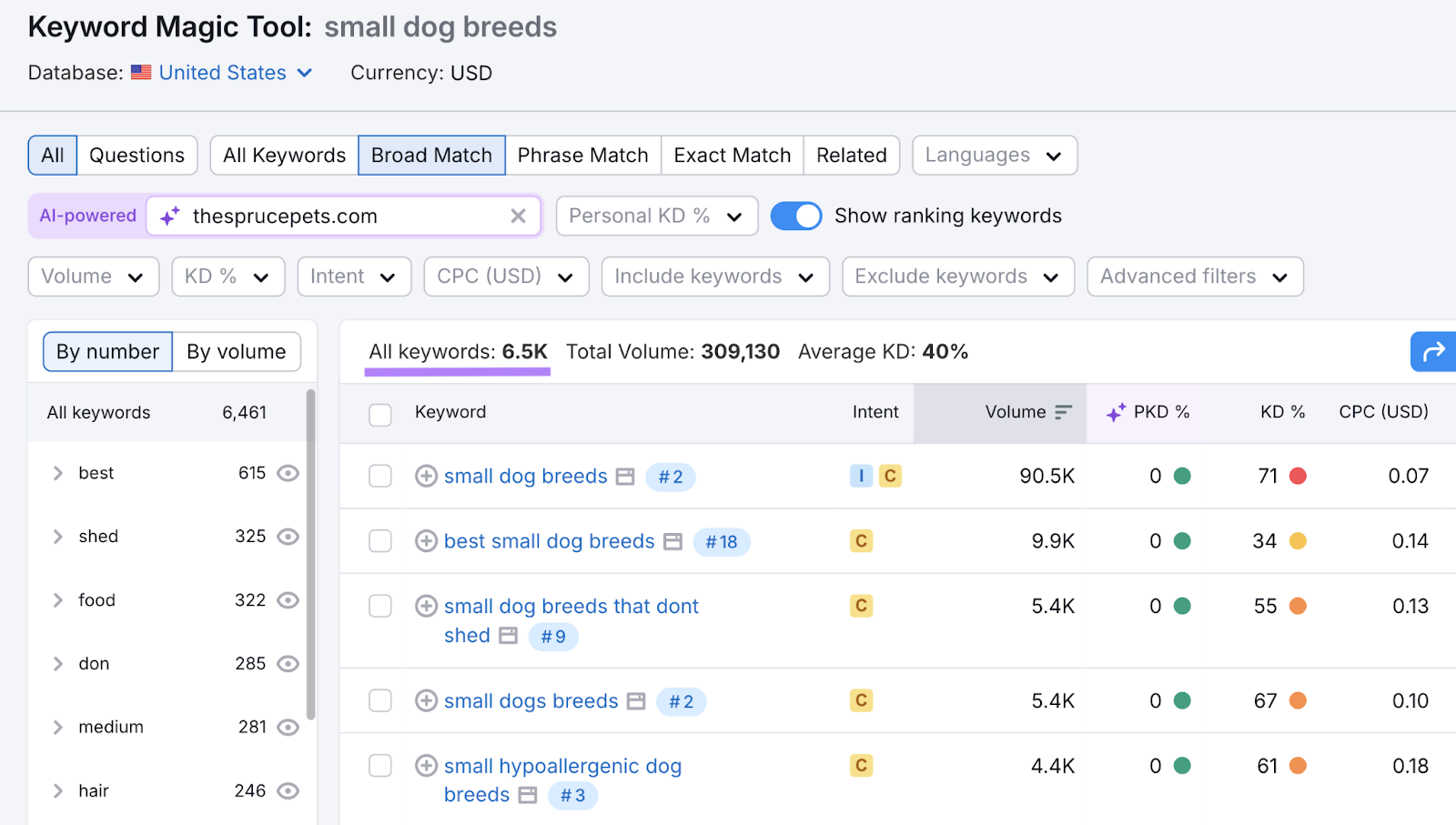
Task: Click the Volume column sort icon
Action: 1064,412
